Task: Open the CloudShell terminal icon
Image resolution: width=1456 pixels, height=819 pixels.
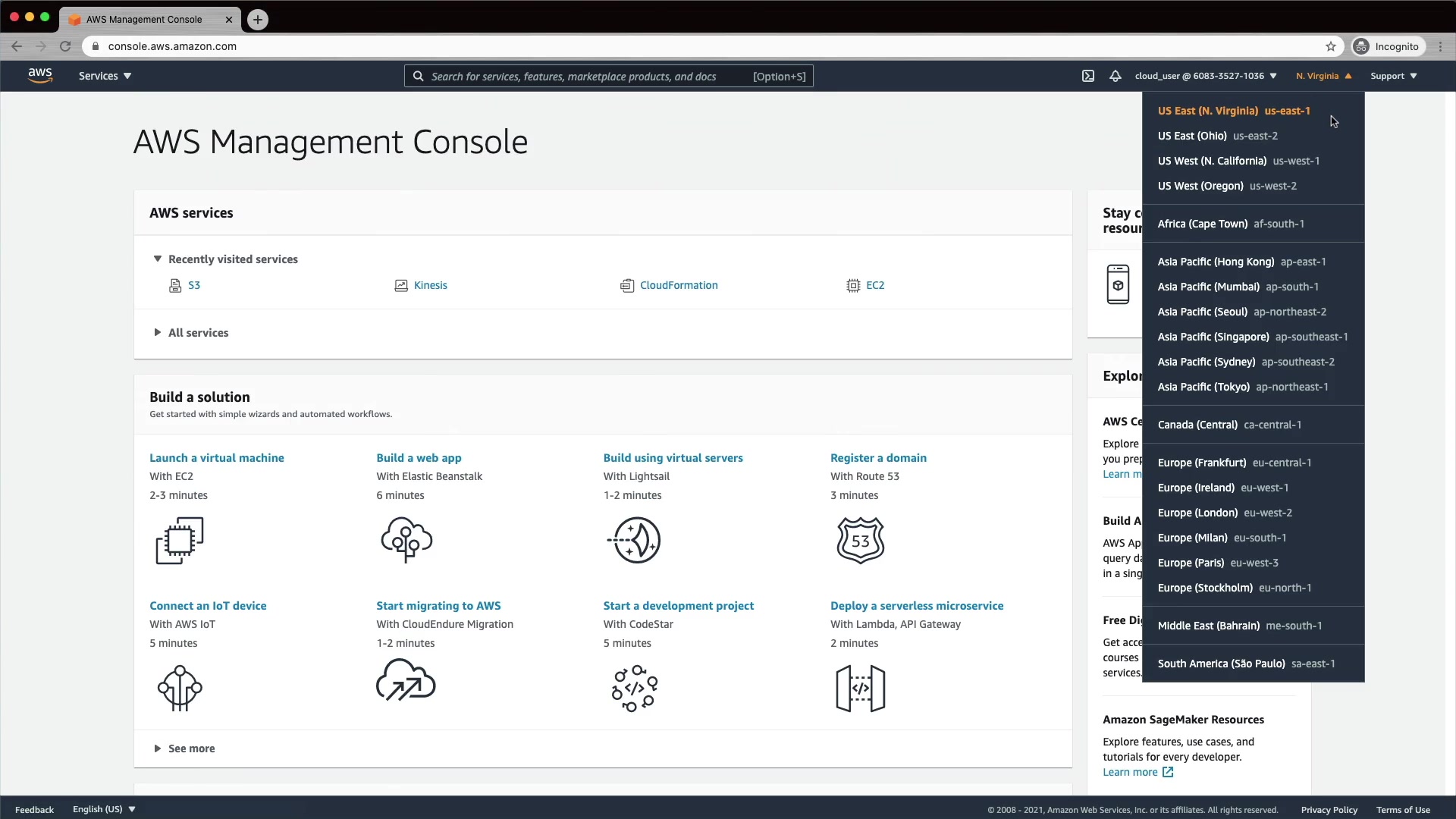Action: pyautogui.click(x=1087, y=76)
